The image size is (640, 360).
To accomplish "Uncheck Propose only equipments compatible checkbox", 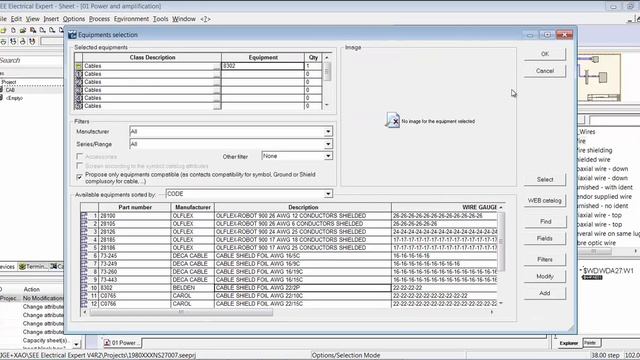I will pyautogui.click(x=80, y=177).
